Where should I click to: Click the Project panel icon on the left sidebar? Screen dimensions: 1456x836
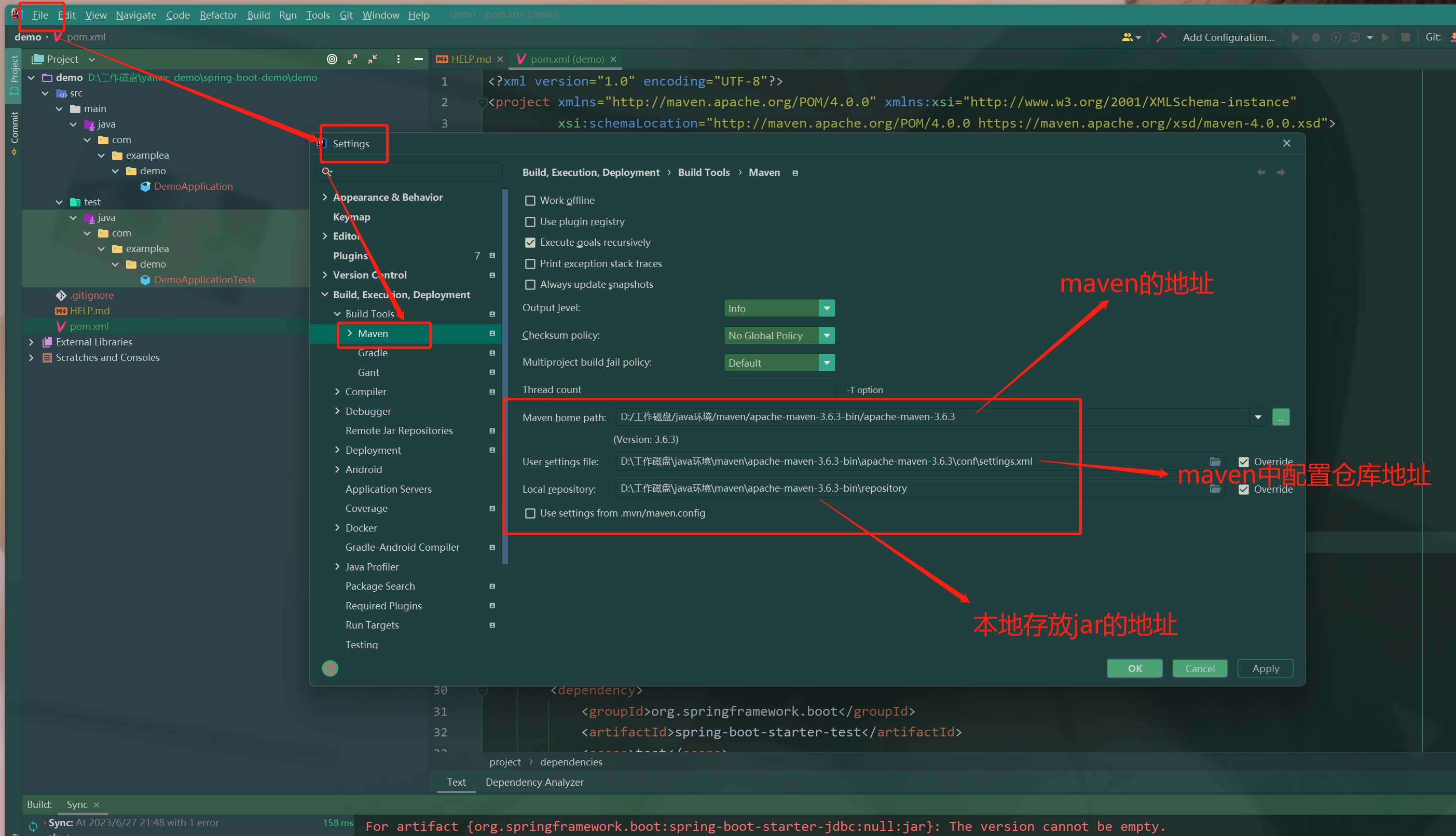click(x=13, y=76)
